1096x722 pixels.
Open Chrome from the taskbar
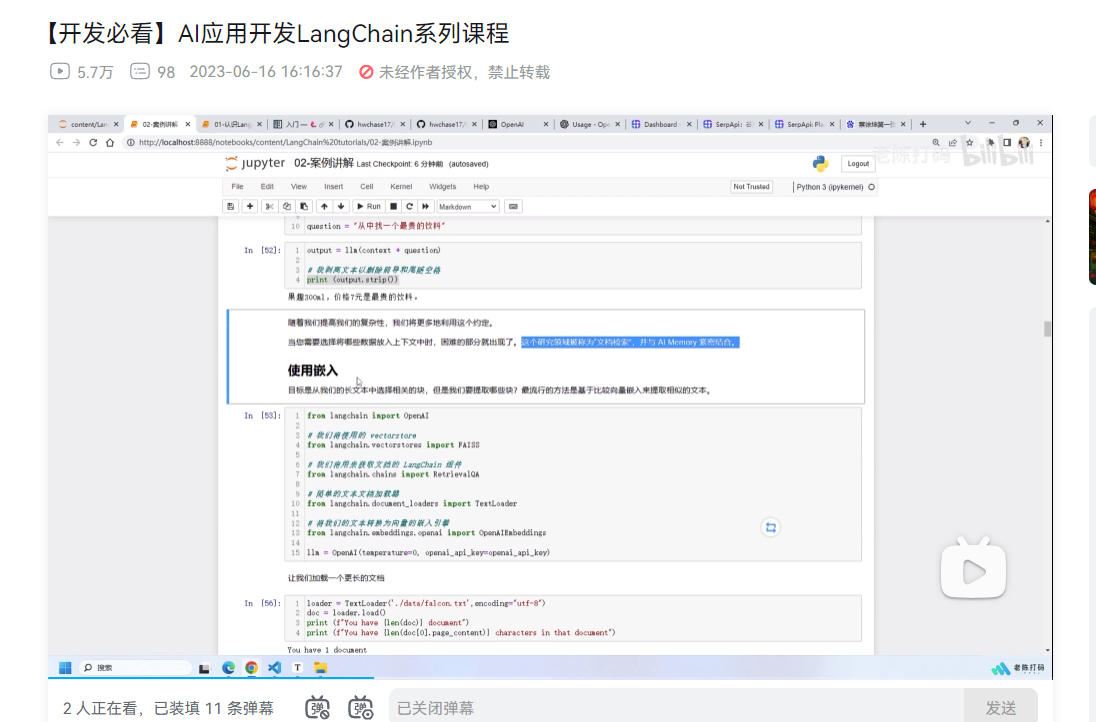(x=252, y=668)
